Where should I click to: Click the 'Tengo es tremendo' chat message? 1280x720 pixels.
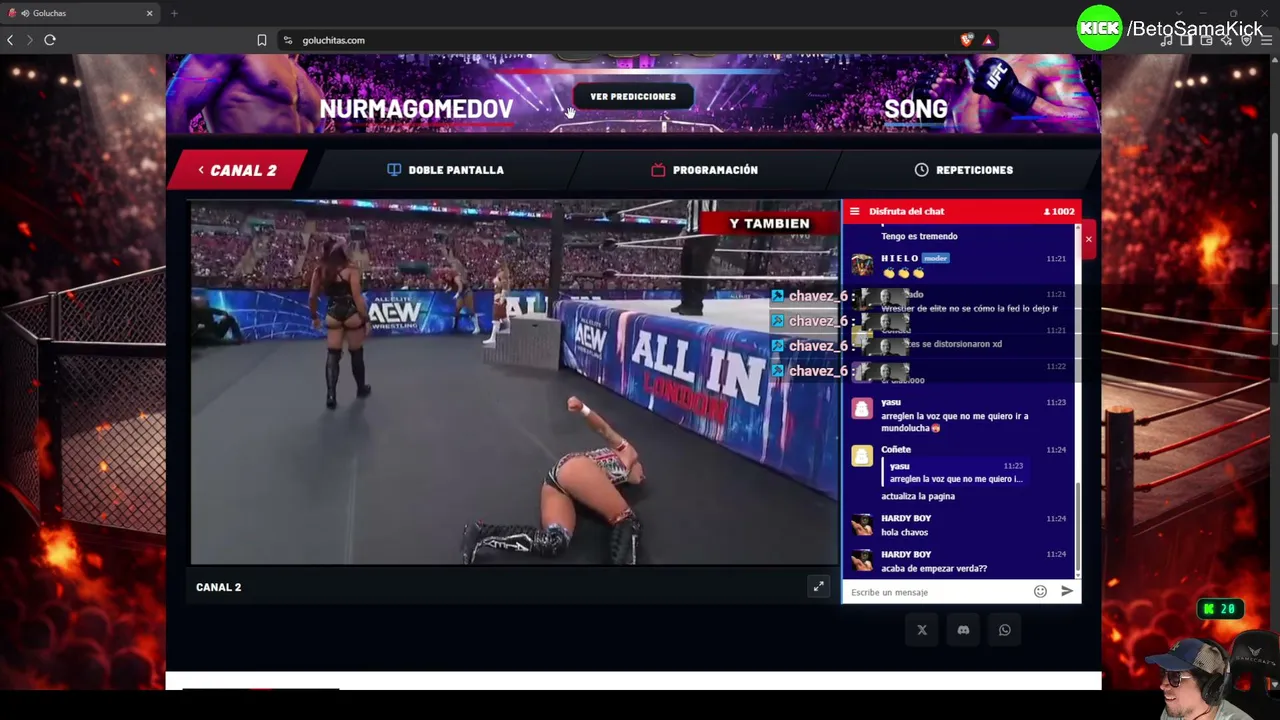[x=919, y=236]
